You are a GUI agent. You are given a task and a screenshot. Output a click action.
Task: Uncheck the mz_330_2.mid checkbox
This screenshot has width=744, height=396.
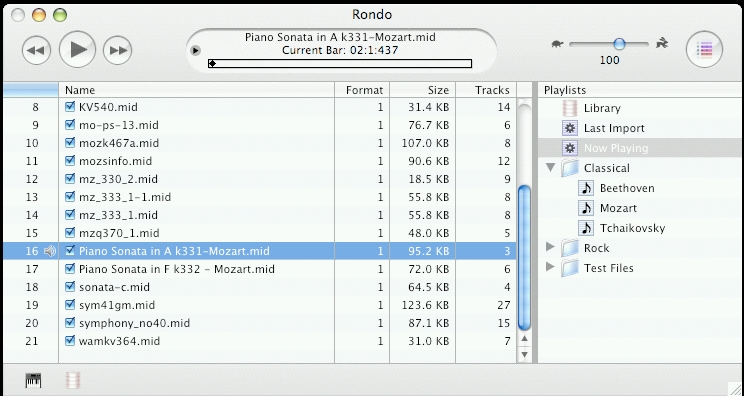pos(70,179)
